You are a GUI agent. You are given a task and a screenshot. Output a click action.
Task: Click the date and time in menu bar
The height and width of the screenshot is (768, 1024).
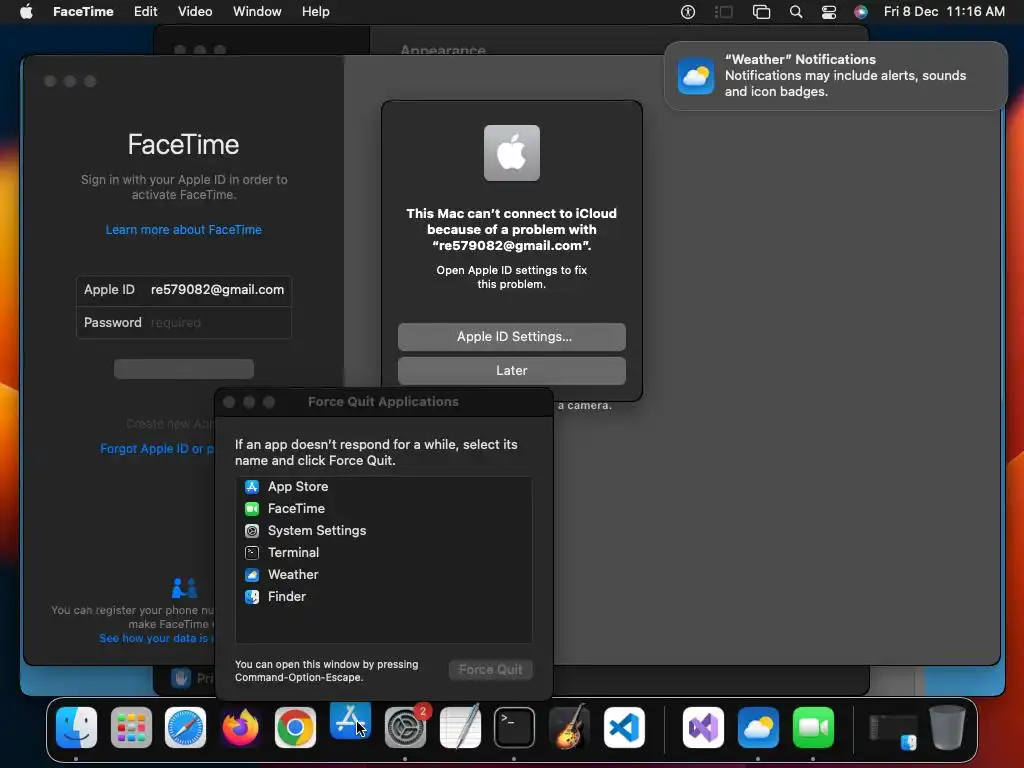click(944, 12)
